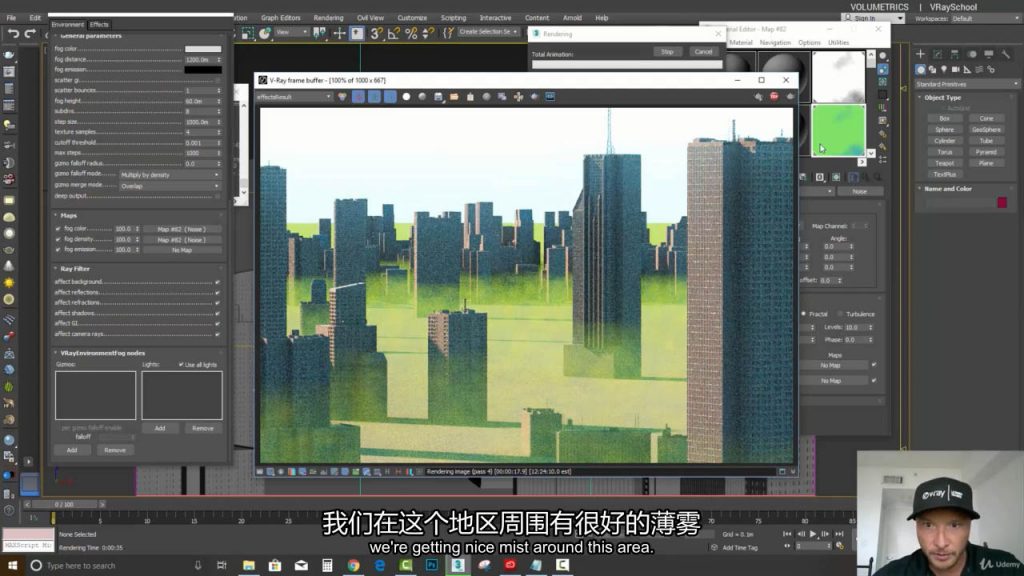Click the red stop icon in frame buffer
Viewport: 1024px width, 576px height.
774,97
